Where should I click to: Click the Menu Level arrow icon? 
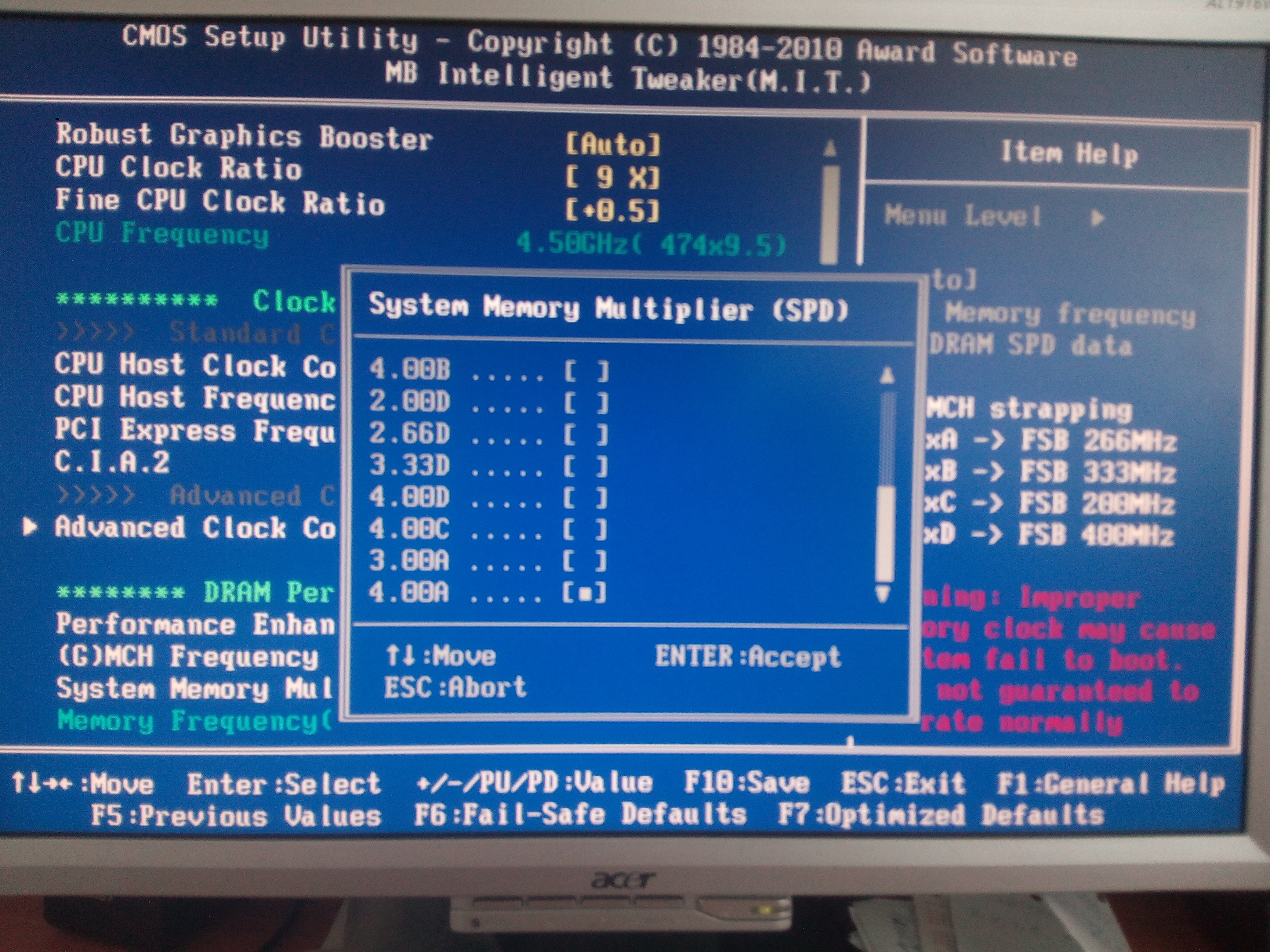1097,218
